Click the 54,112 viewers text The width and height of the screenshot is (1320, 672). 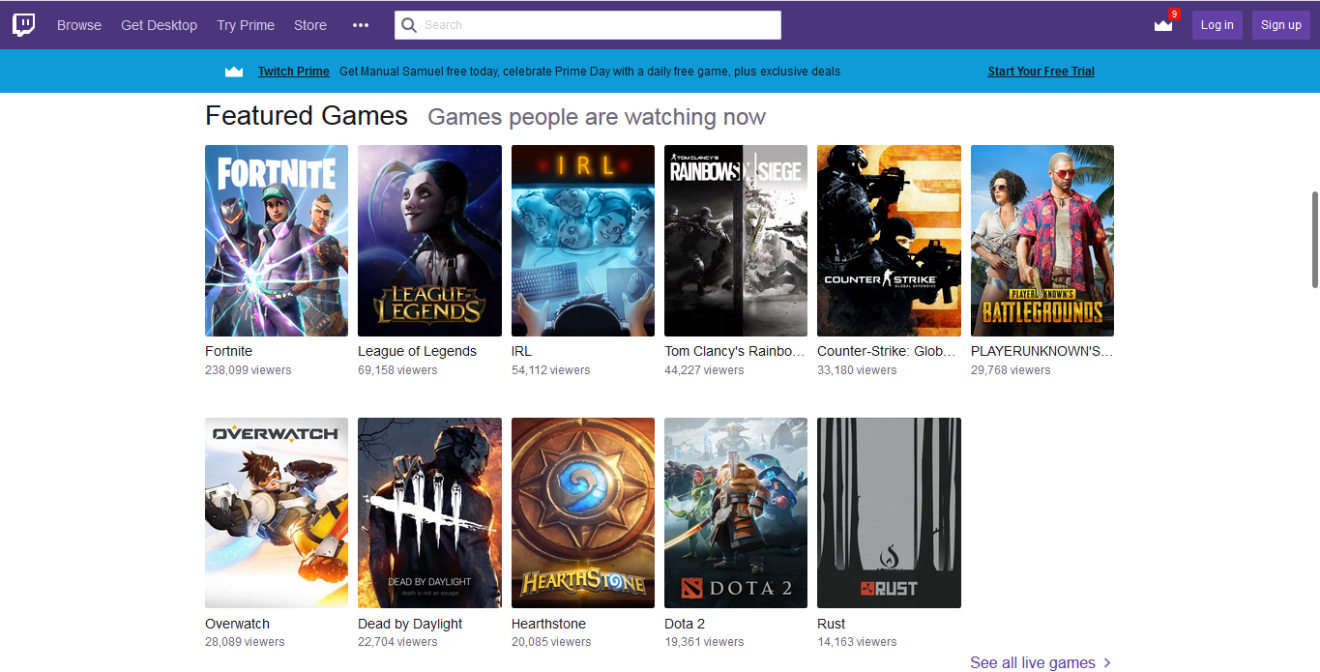click(x=551, y=370)
